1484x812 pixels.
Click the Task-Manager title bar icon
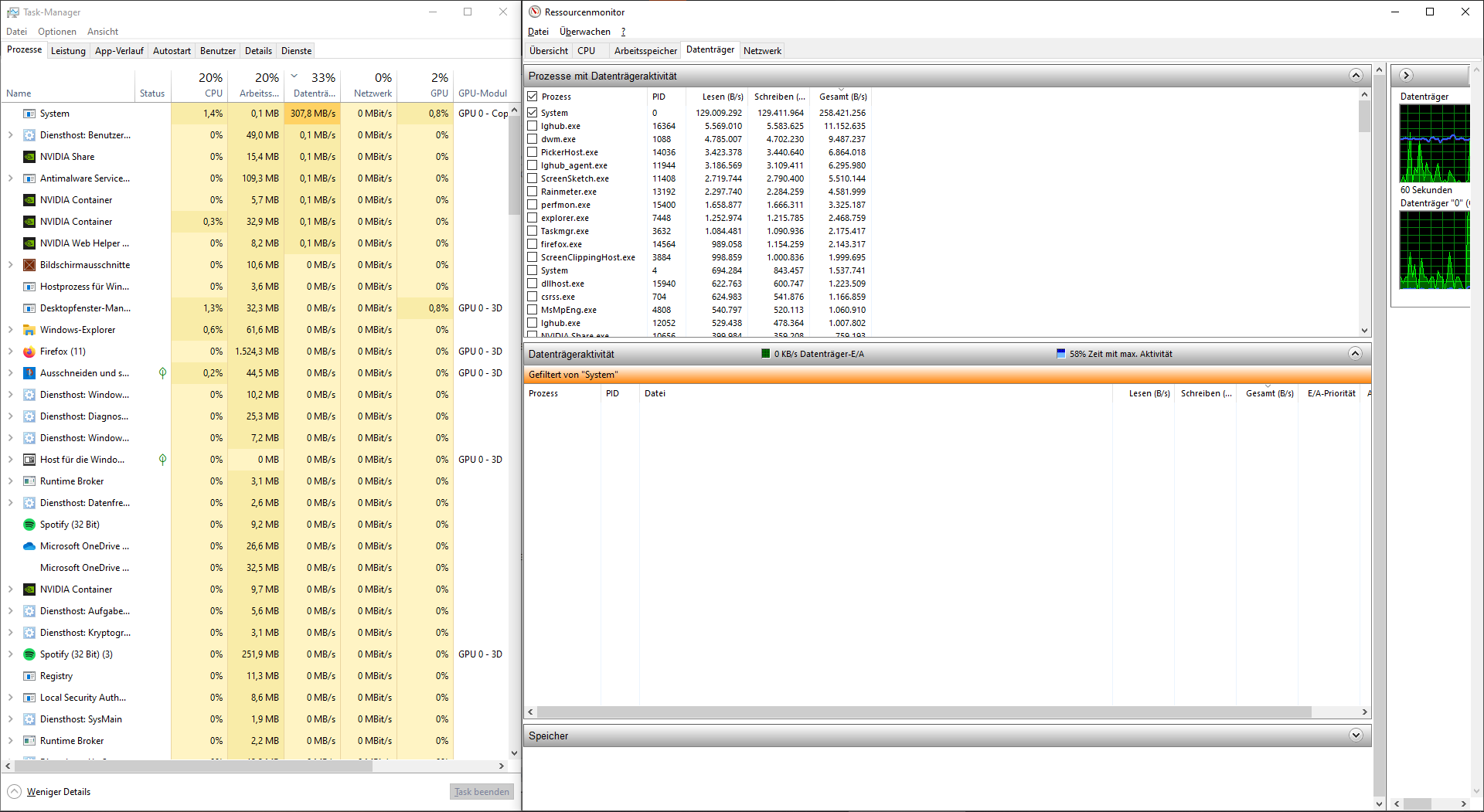12,12
